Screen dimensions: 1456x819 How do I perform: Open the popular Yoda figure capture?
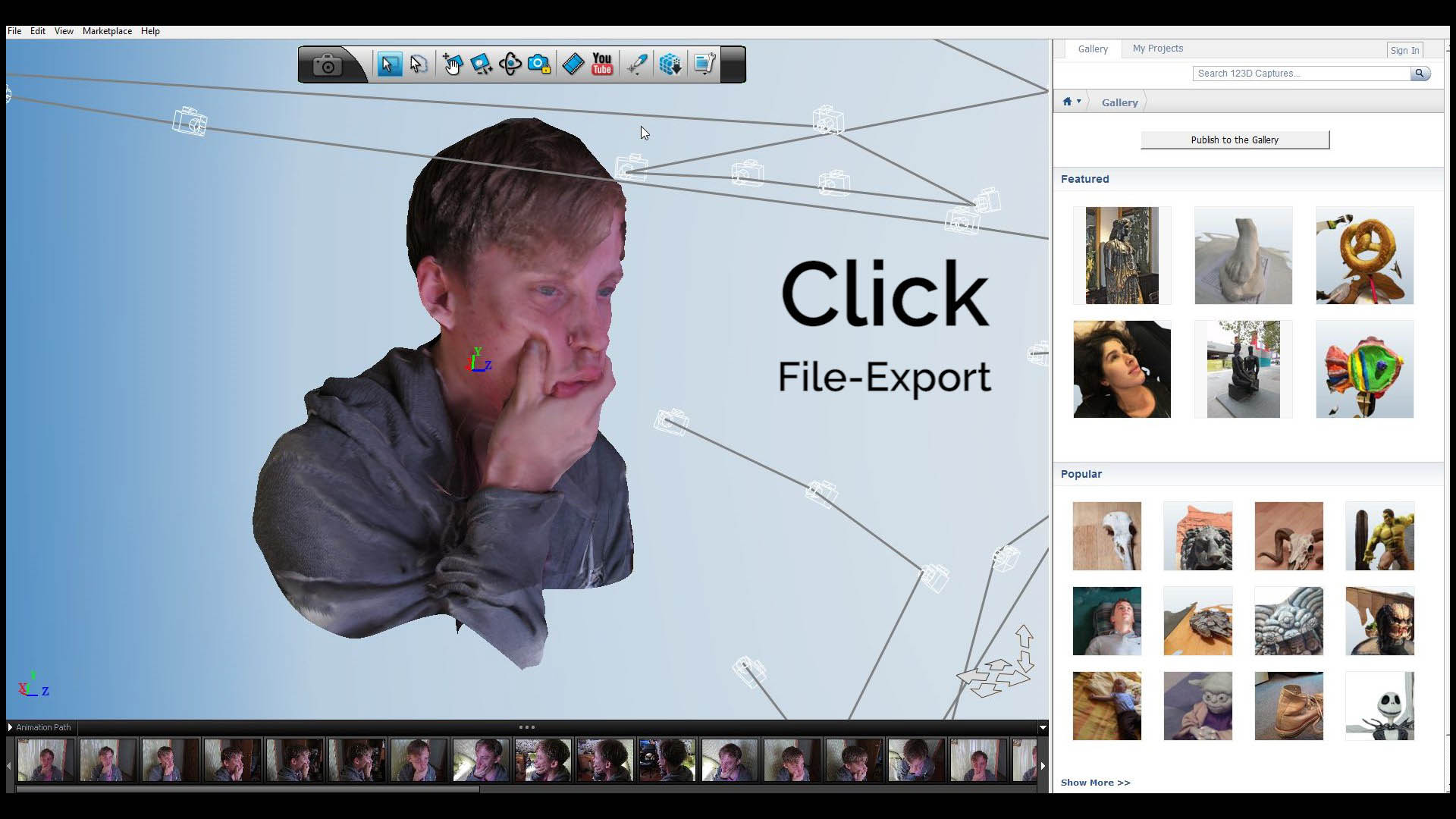(1197, 706)
